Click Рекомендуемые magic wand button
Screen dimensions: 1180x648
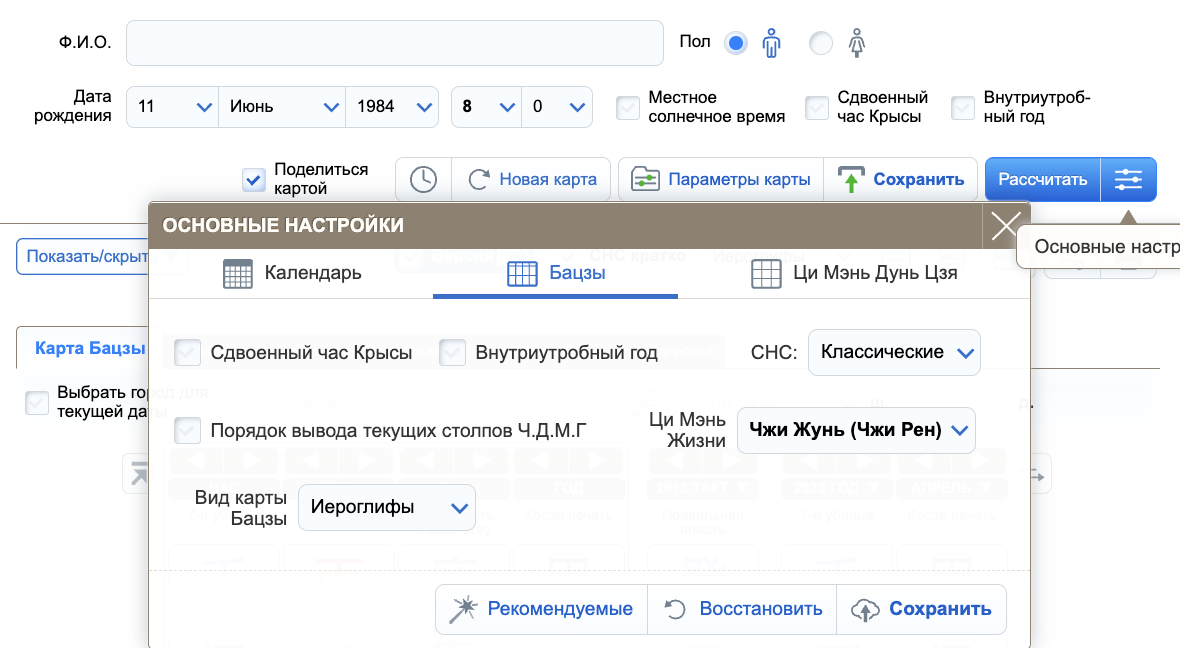tap(542, 609)
